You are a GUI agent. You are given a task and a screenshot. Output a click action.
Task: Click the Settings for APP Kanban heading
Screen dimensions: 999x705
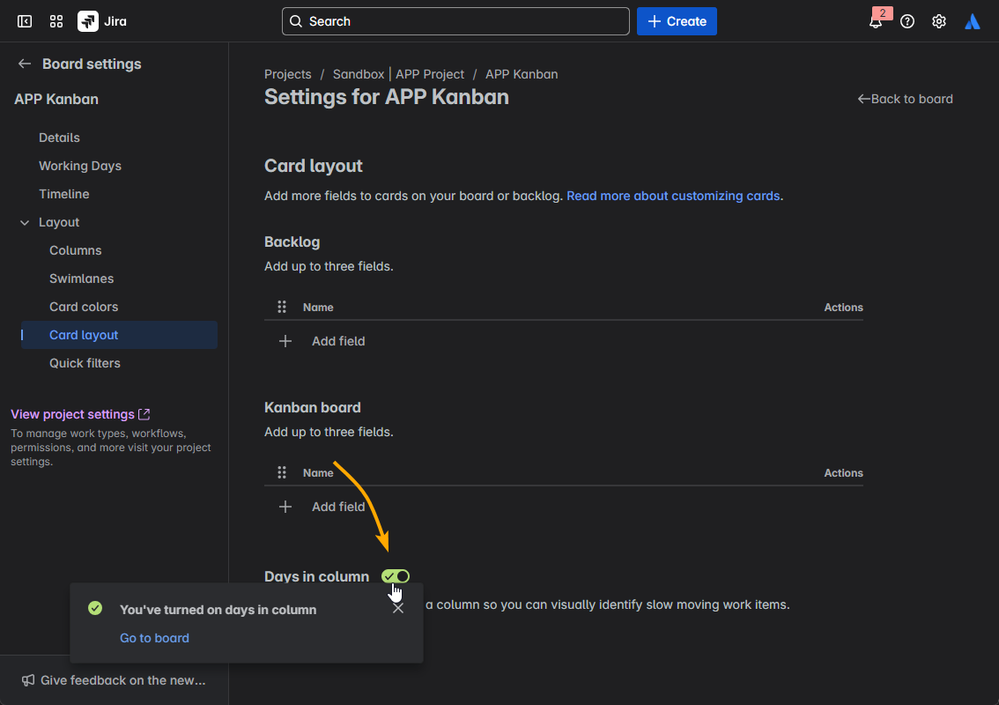tap(387, 97)
